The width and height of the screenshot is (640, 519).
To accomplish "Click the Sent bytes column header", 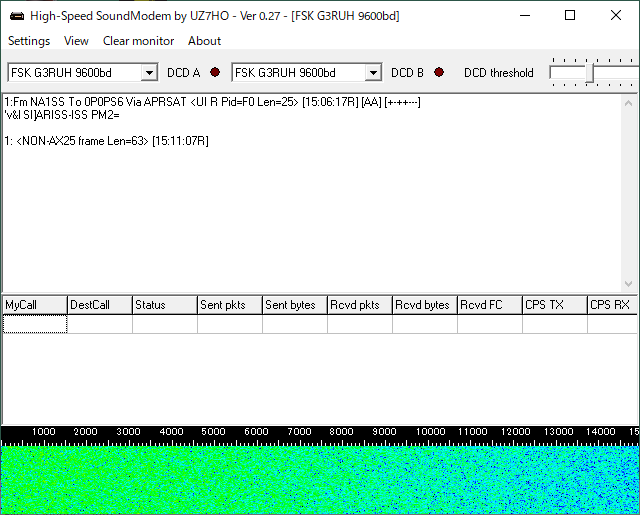I will tap(295, 305).
